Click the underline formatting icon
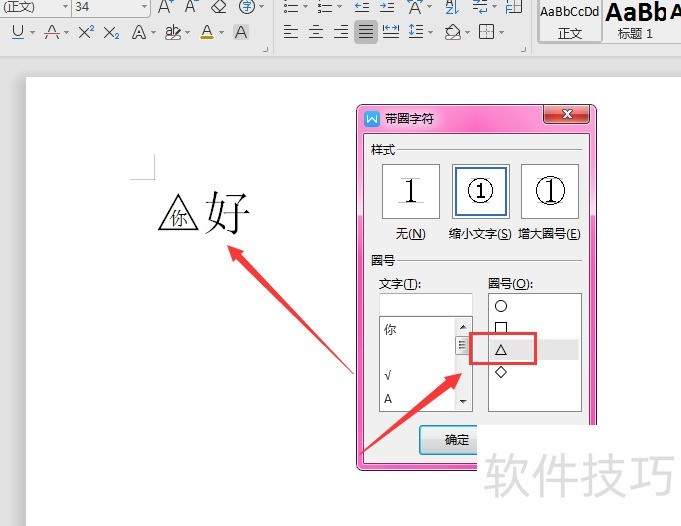This screenshot has height=526, width=681. (x=18, y=32)
